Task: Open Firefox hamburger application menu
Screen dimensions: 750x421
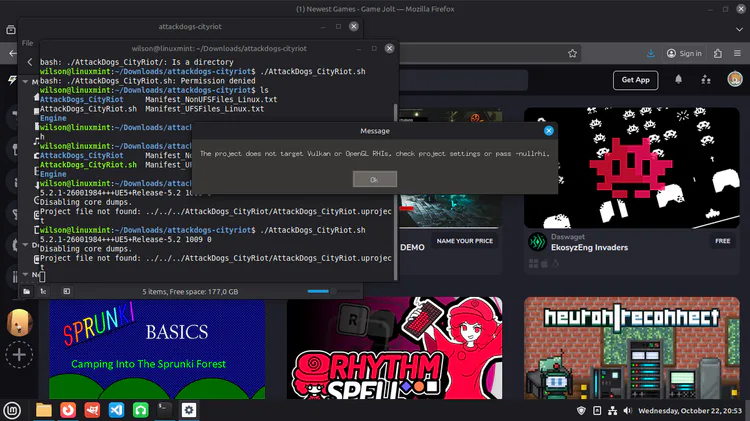Action: [x=737, y=54]
